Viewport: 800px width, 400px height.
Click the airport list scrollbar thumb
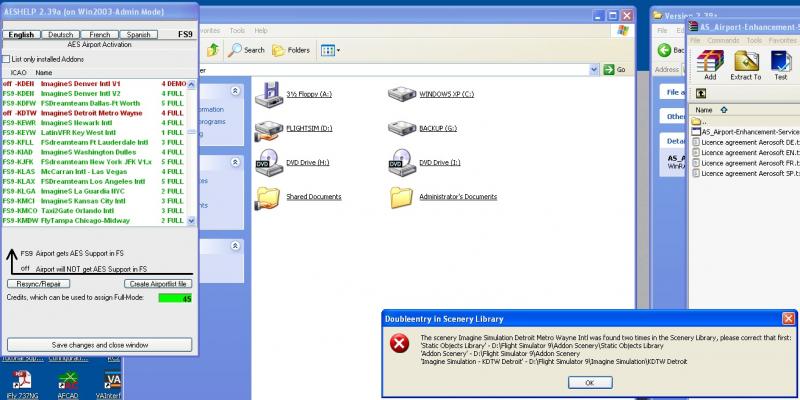click(191, 132)
